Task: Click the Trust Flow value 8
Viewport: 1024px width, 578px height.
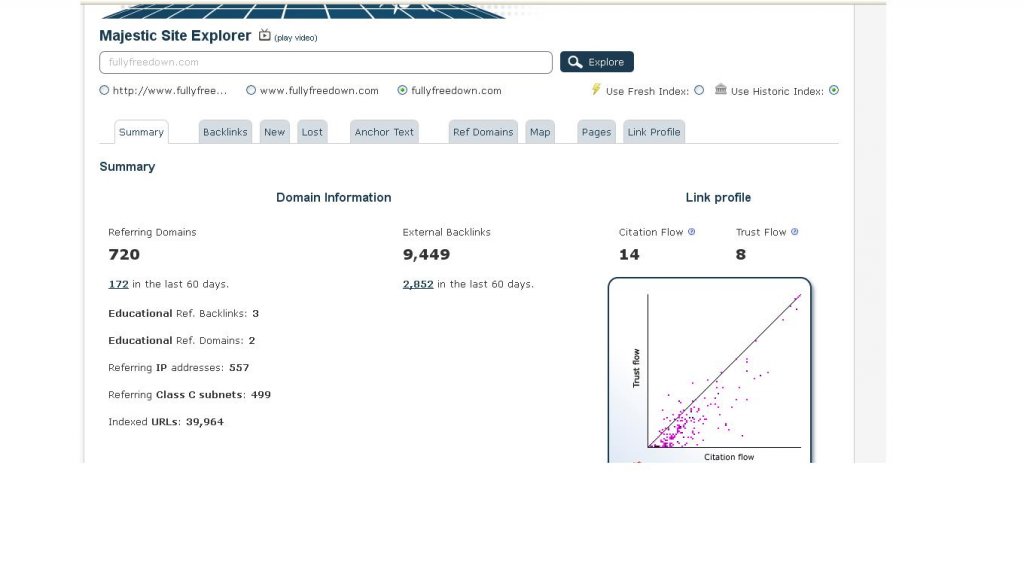Action: click(741, 255)
